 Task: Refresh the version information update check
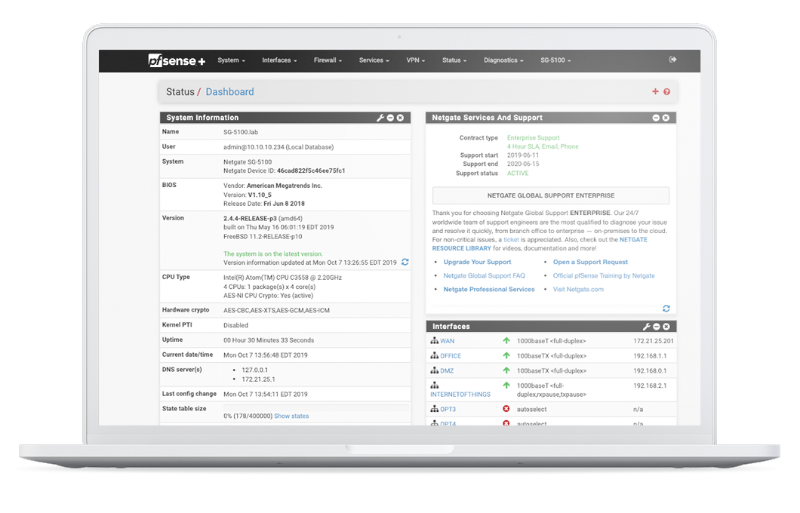tap(405, 262)
